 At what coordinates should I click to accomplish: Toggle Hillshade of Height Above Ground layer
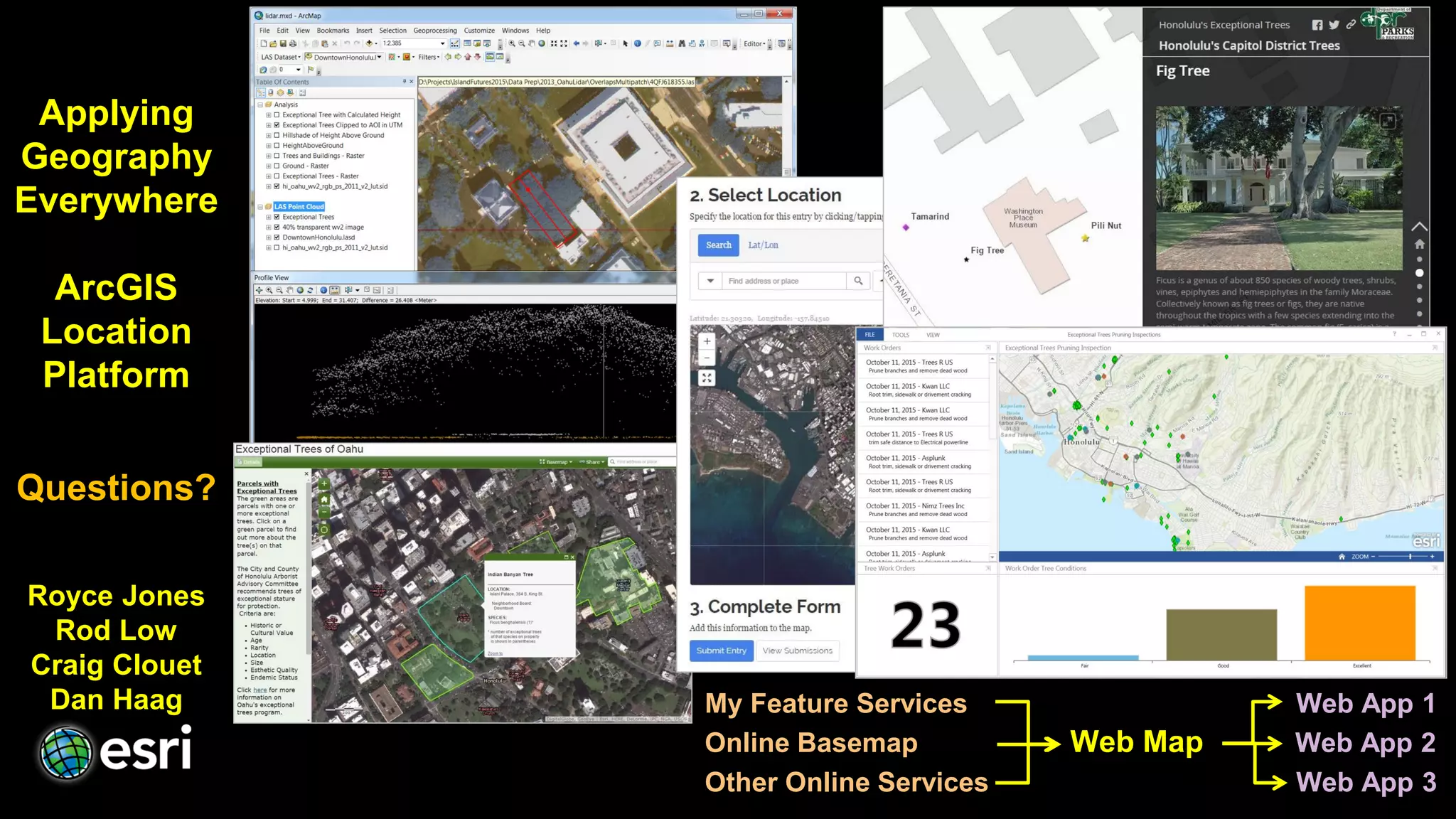(277, 135)
